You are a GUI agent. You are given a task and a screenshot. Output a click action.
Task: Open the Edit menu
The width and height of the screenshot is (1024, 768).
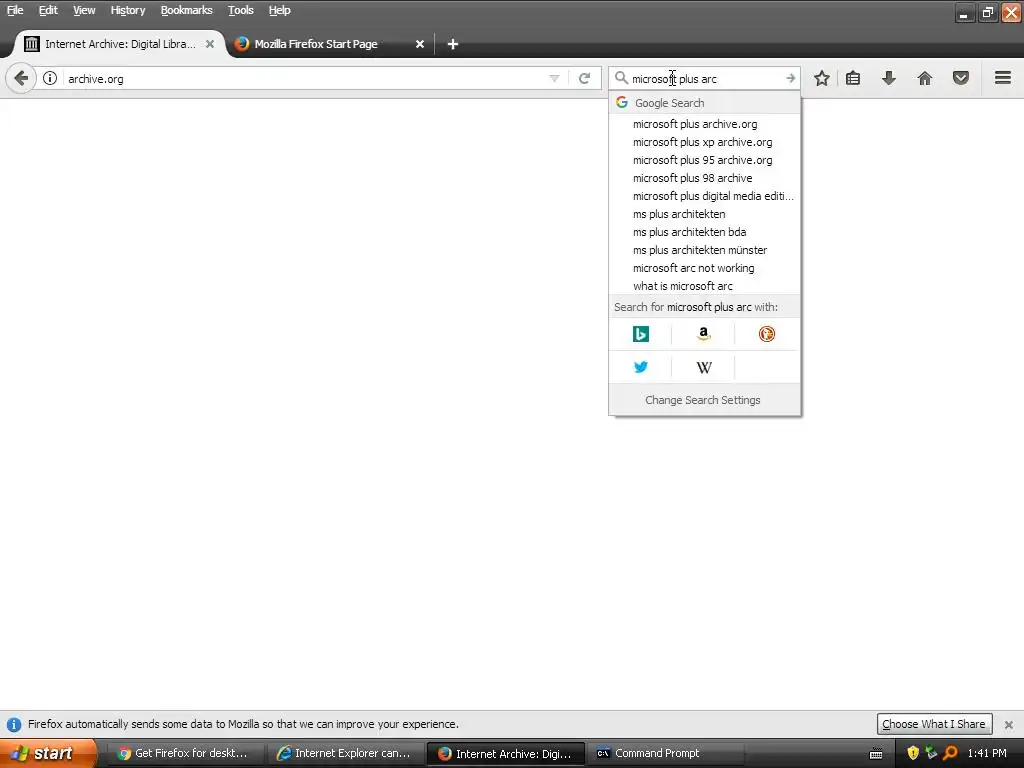tap(48, 10)
